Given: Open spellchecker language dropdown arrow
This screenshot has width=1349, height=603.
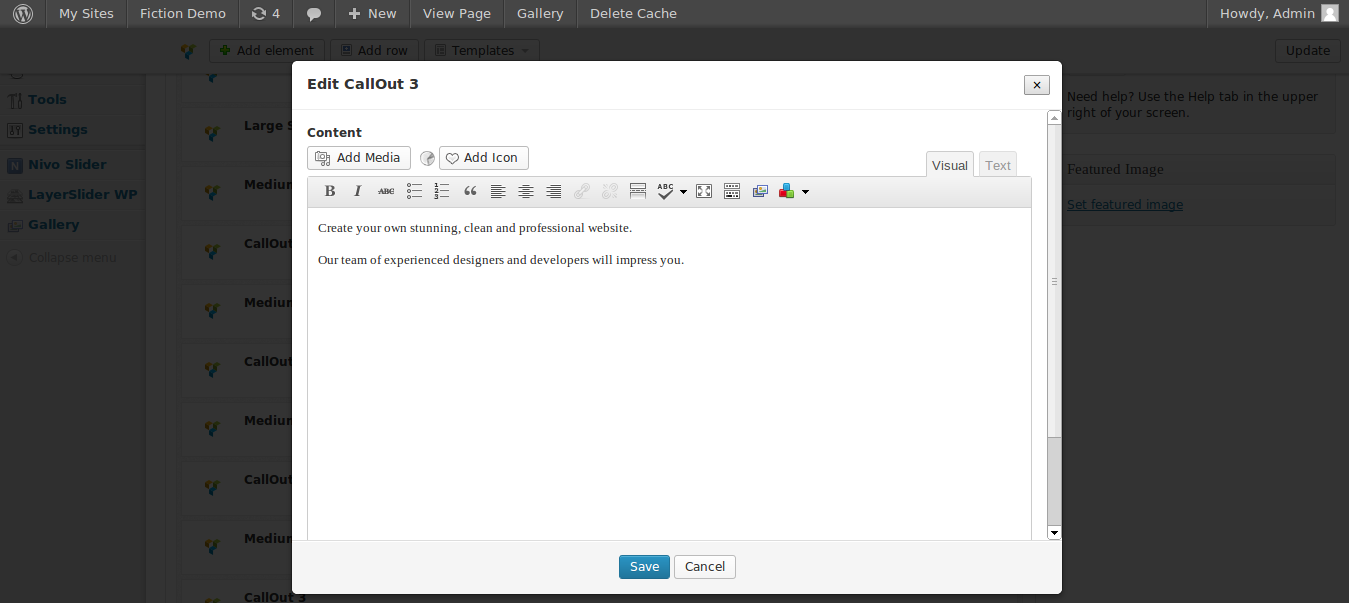Looking at the screenshot, I should tap(684, 191).
